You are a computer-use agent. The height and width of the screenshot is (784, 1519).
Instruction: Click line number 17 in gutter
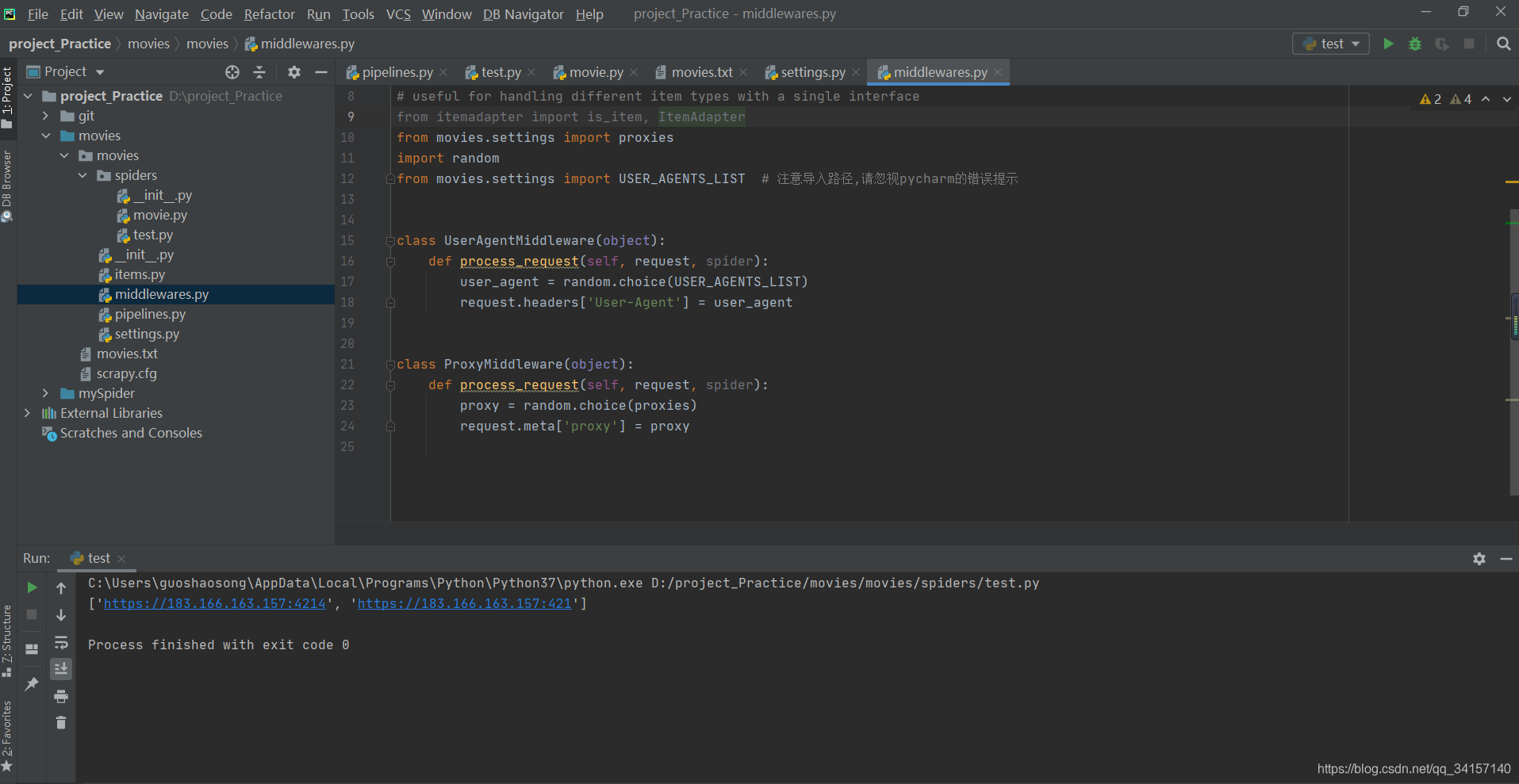(347, 281)
